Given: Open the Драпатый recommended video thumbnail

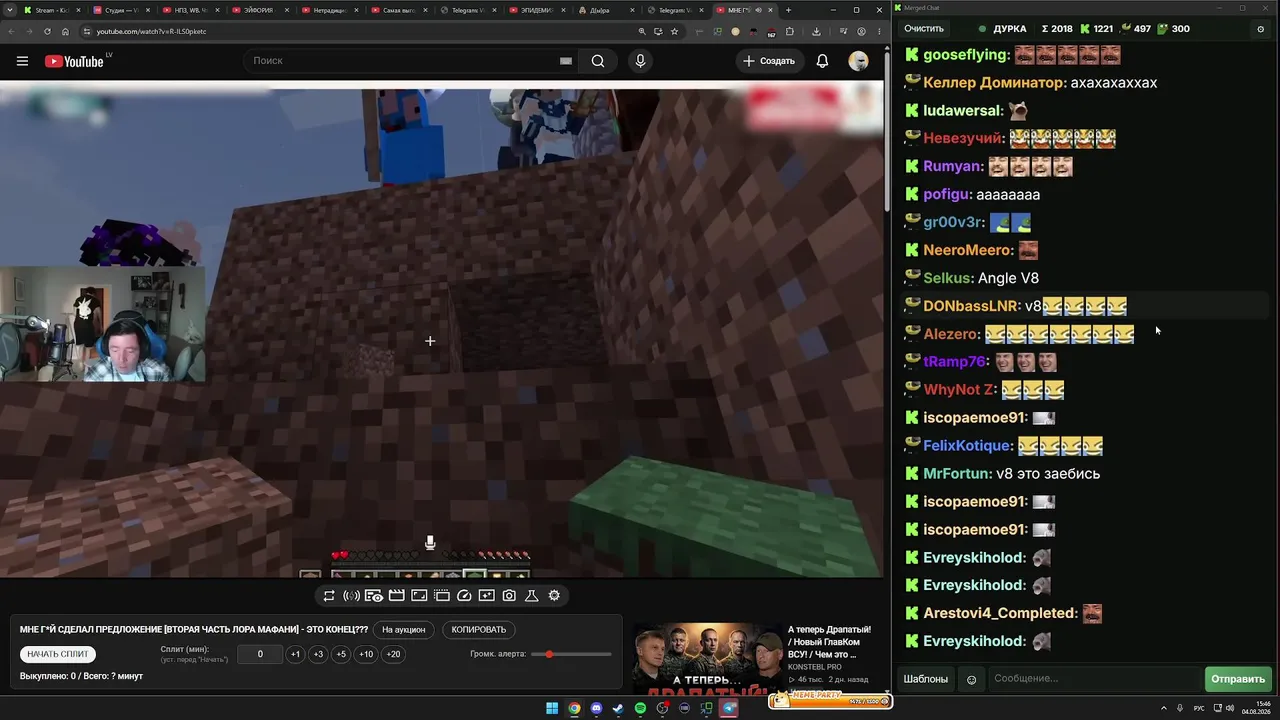Looking at the screenshot, I should pyautogui.click(x=706, y=658).
